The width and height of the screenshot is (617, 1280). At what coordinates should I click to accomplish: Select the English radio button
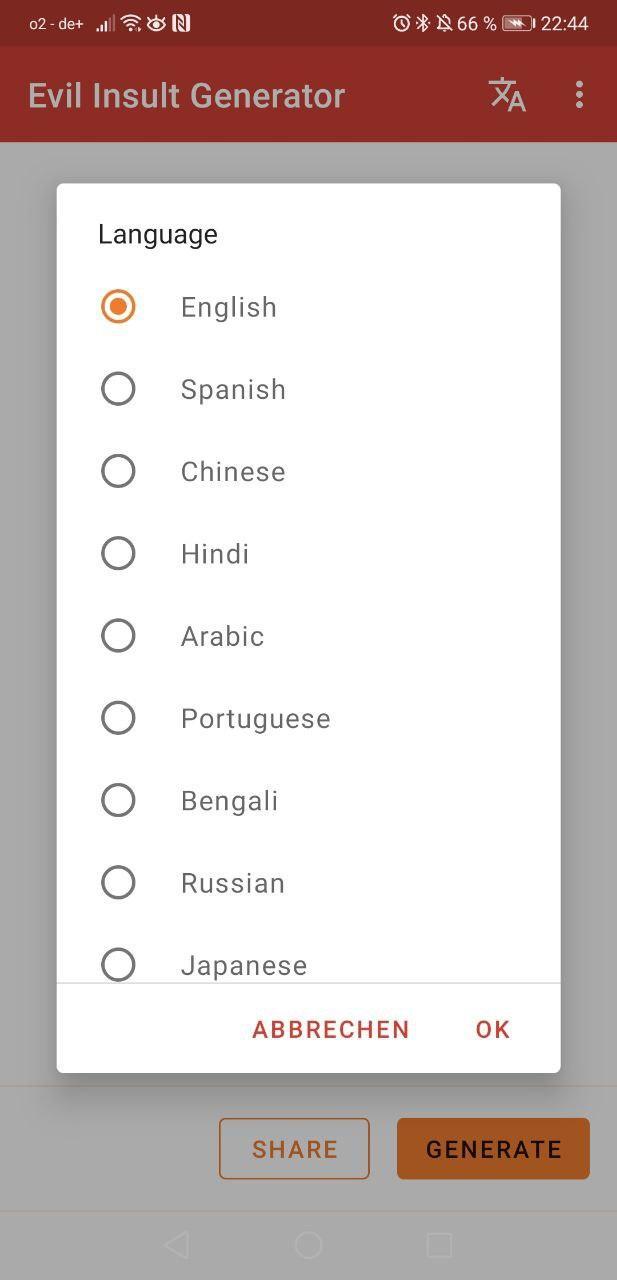coord(118,307)
